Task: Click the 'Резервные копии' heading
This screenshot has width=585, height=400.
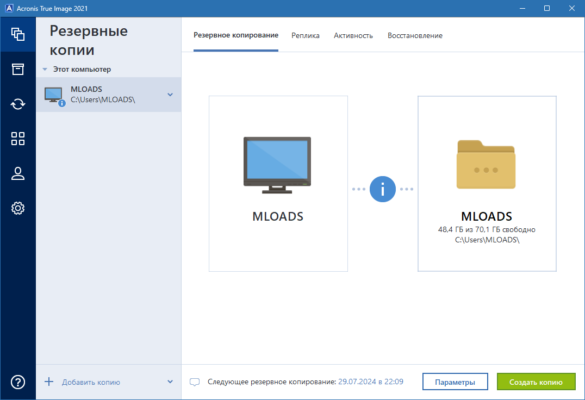Action: 89,40
